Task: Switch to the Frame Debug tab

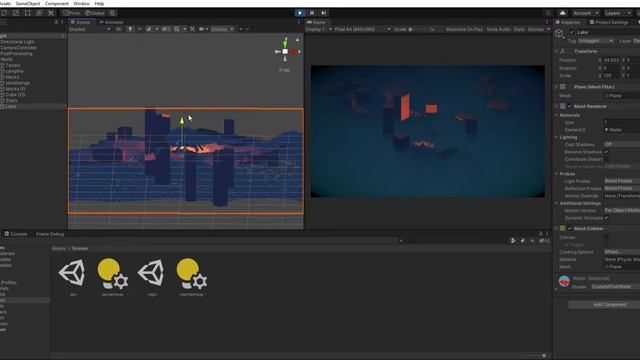Action: click(50, 234)
